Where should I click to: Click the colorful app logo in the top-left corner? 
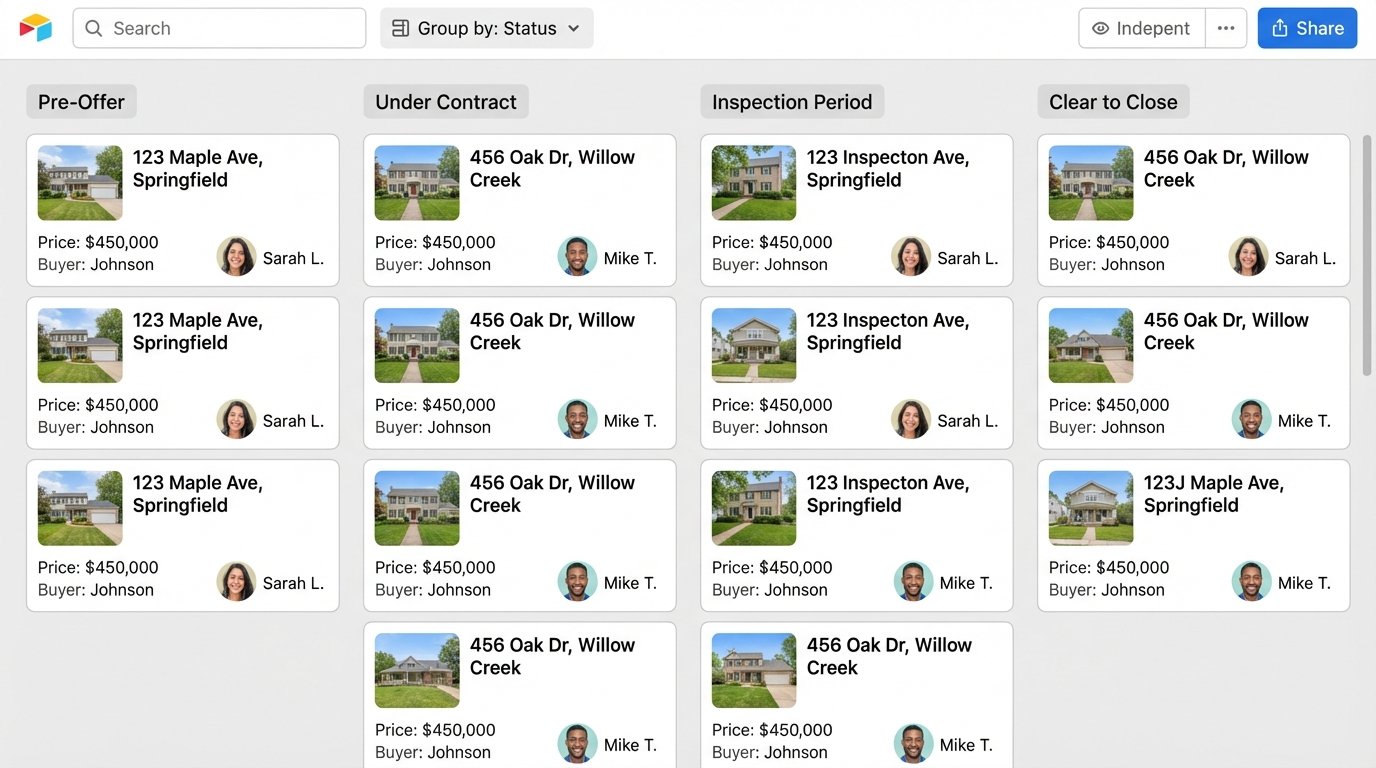(36, 27)
